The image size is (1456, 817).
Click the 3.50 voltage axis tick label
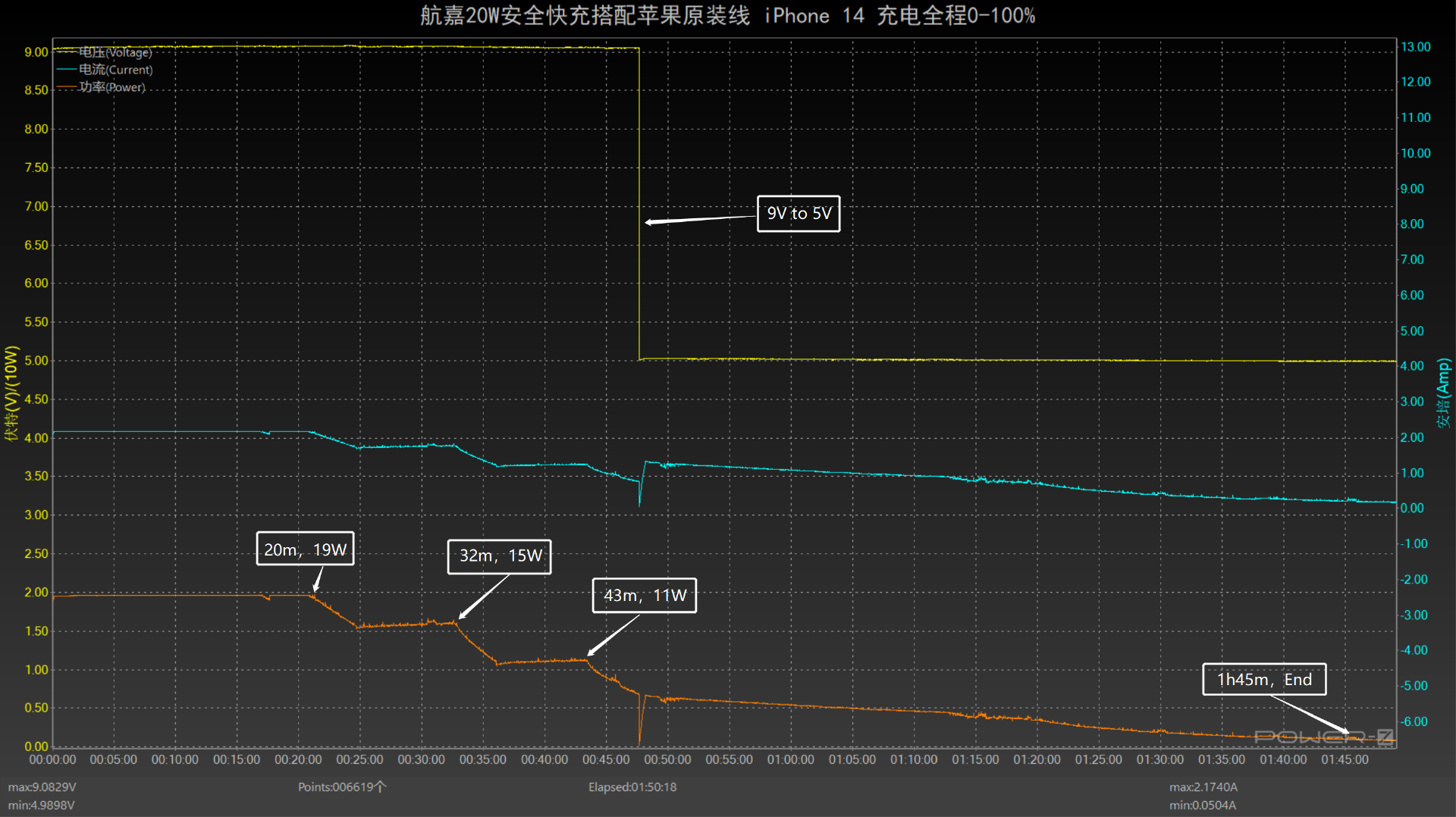point(36,476)
